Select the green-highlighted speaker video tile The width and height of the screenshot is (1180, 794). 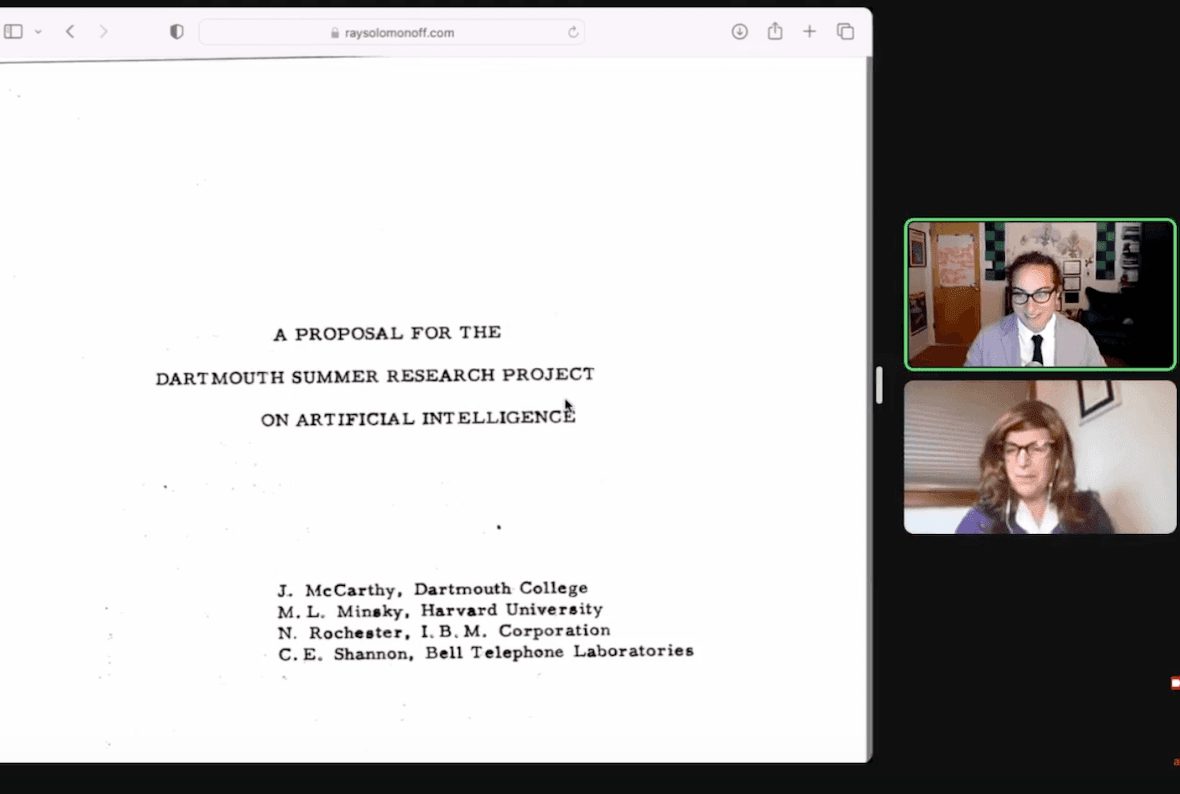[x=1040, y=294]
